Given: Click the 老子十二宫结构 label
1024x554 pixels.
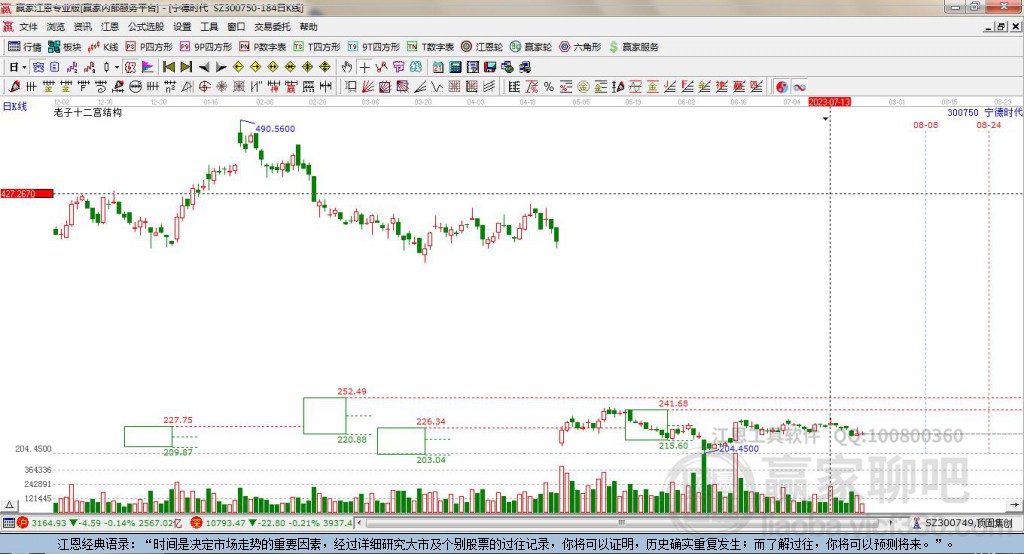Looking at the screenshot, I should tap(88, 112).
